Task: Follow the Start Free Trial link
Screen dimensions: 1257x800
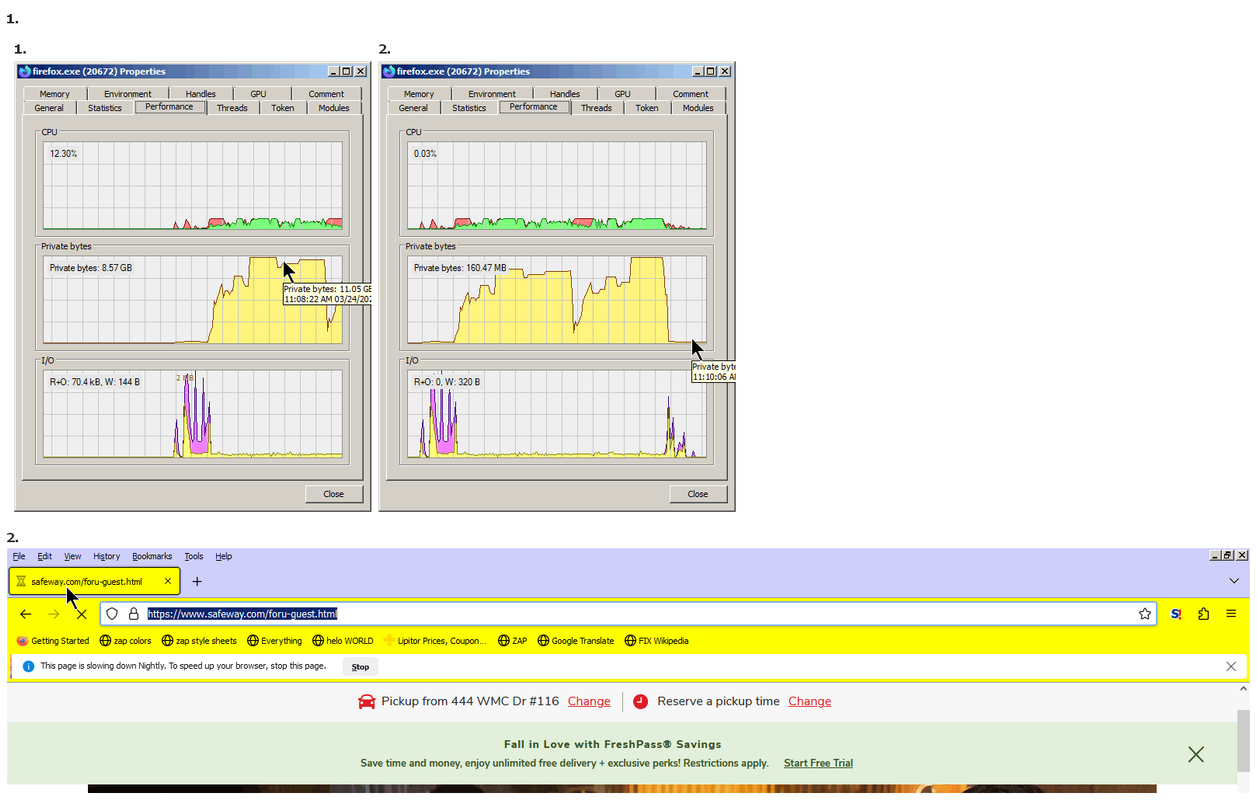Action: click(818, 763)
